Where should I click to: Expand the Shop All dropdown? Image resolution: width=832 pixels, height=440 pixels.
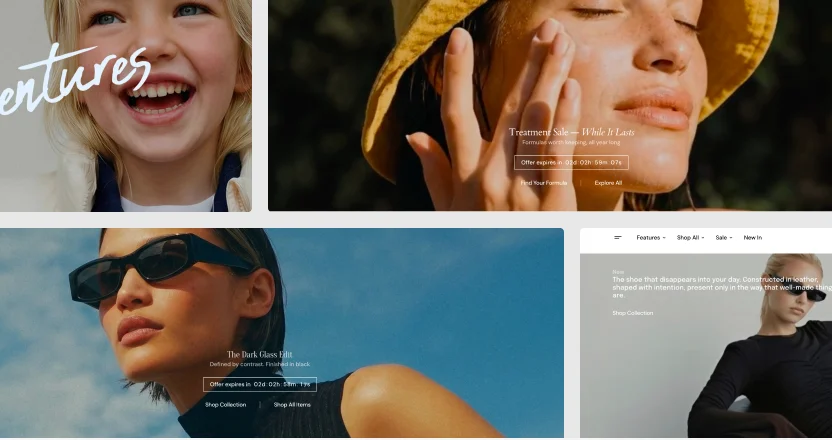coord(690,238)
